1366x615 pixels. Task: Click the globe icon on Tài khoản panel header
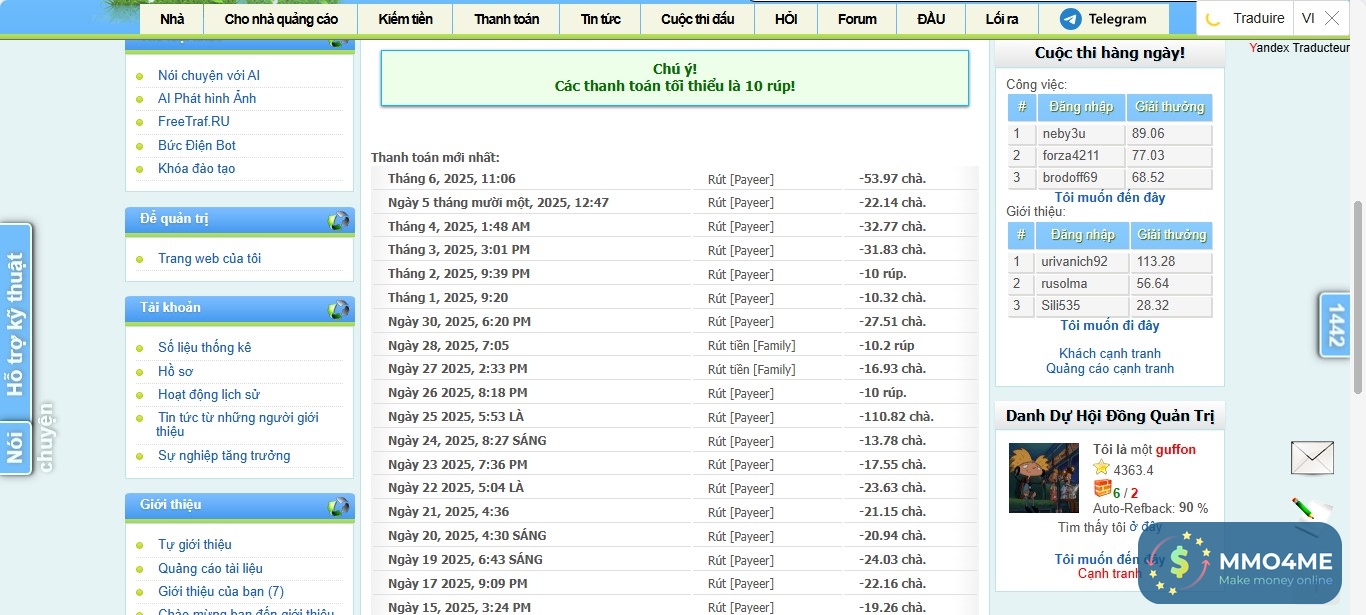click(x=339, y=308)
